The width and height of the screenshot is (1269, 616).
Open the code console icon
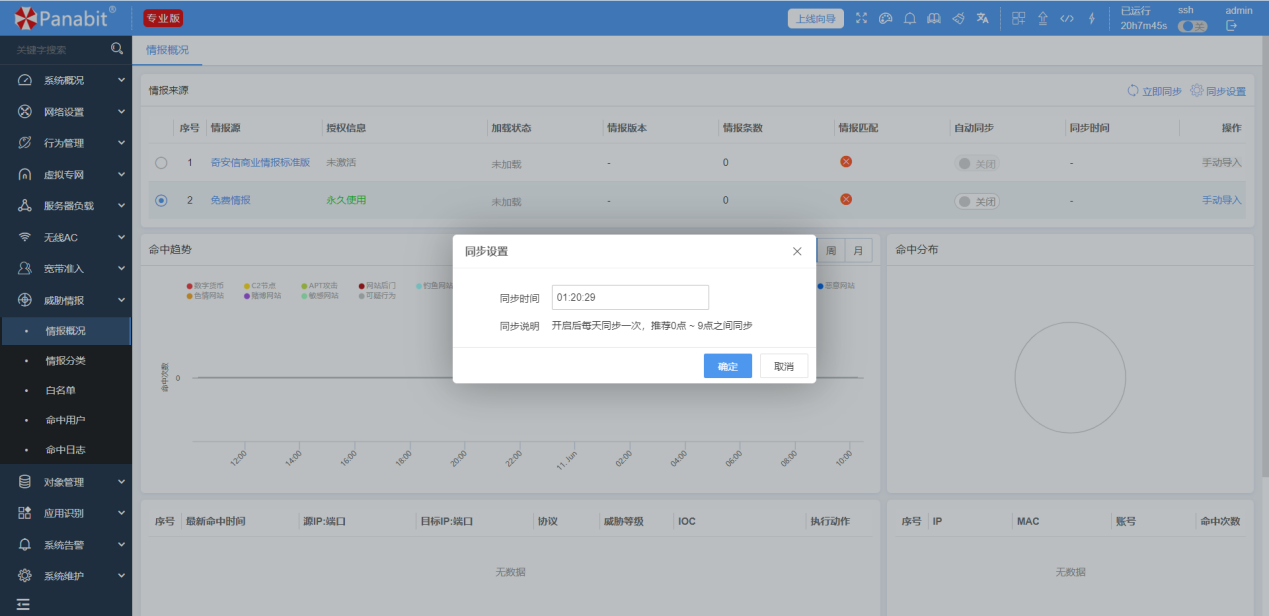click(x=1067, y=18)
